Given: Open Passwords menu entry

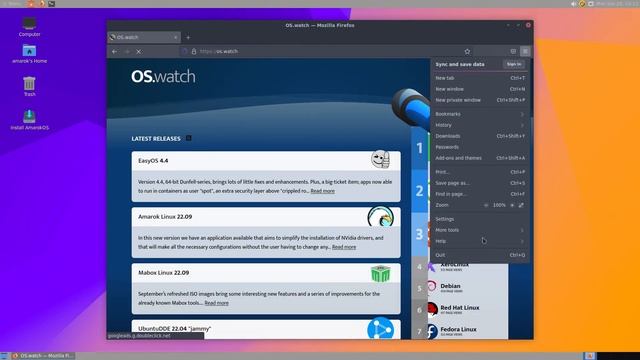Looking at the screenshot, I should click(480, 147).
